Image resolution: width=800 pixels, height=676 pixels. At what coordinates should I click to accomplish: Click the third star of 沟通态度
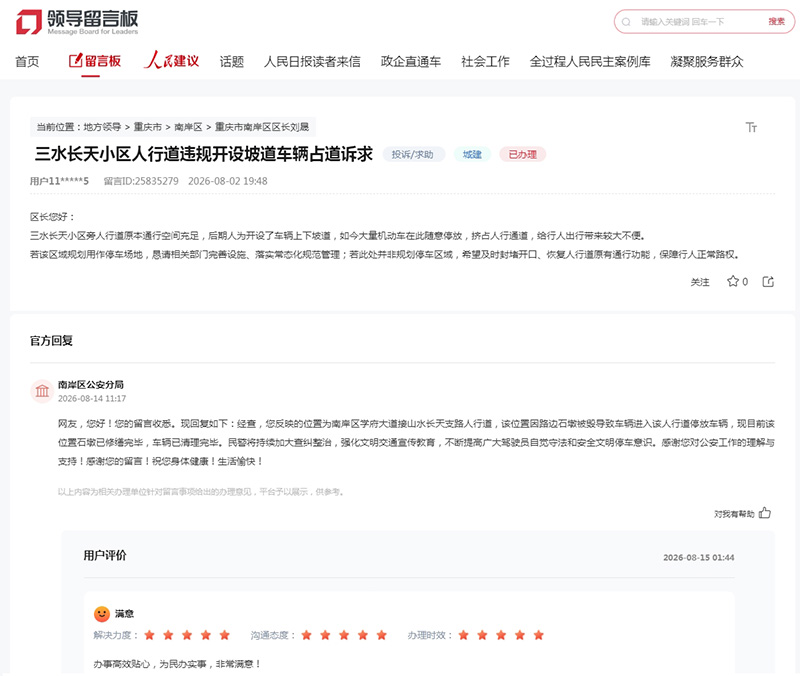click(x=344, y=635)
